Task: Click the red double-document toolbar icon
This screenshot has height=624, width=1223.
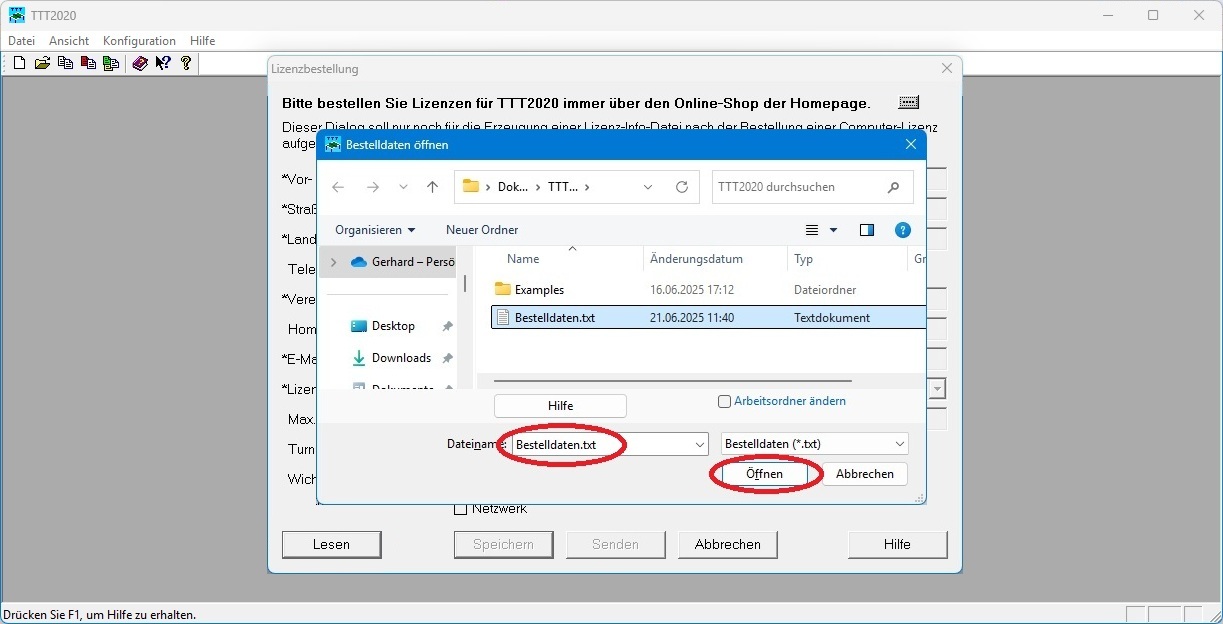Action: pos(88,63)
